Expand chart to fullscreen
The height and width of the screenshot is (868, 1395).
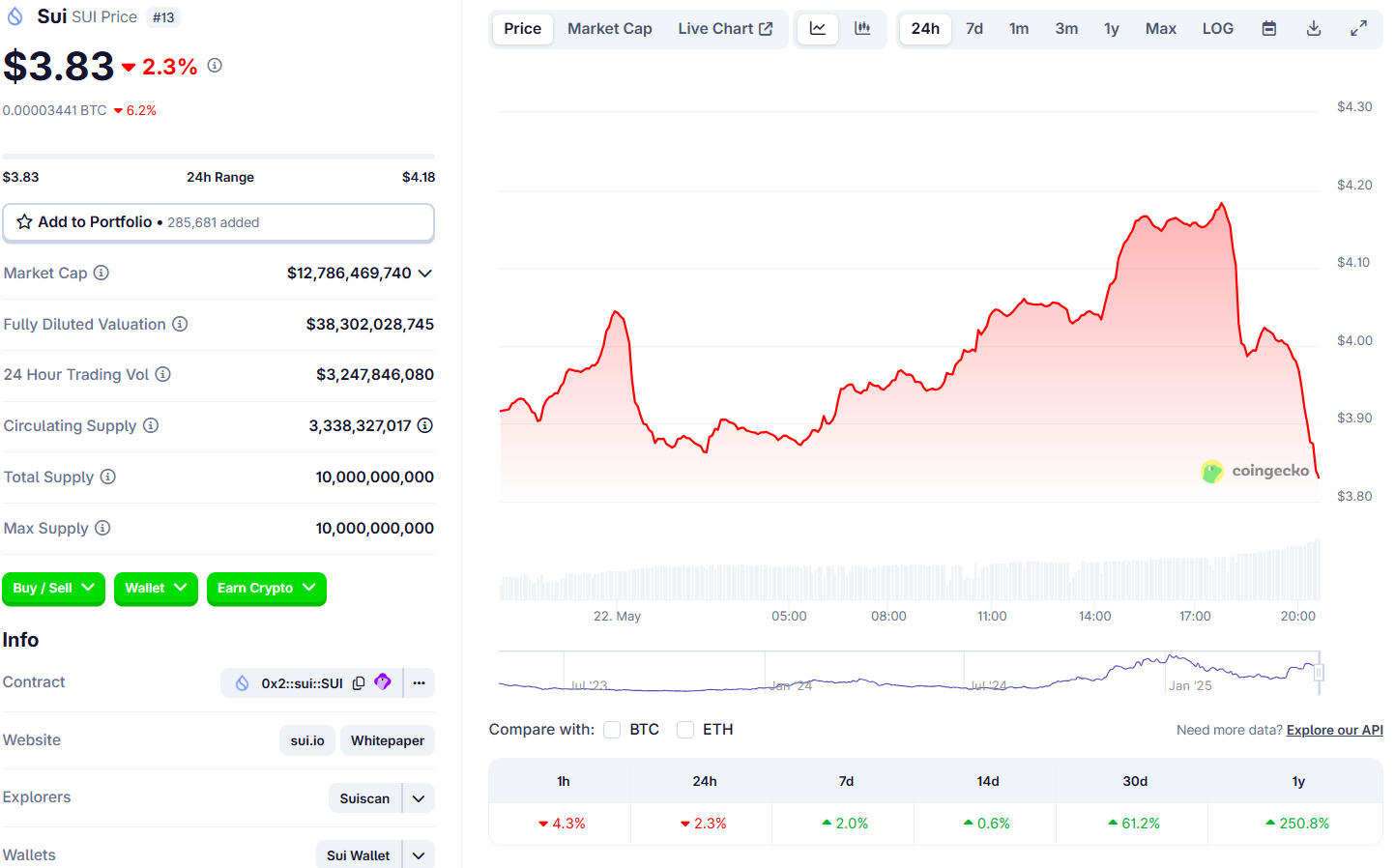1358,29
